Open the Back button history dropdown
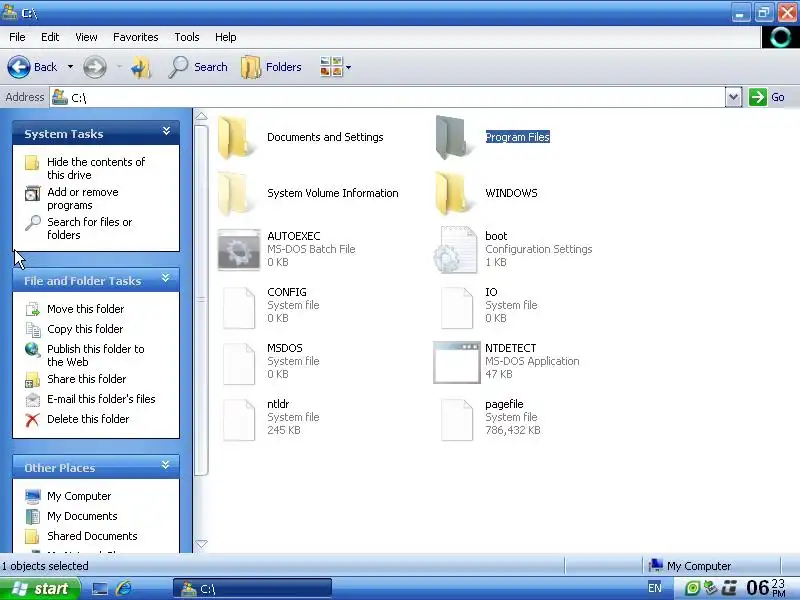Viewport: 800px width, 600px height. click(70, 67)
